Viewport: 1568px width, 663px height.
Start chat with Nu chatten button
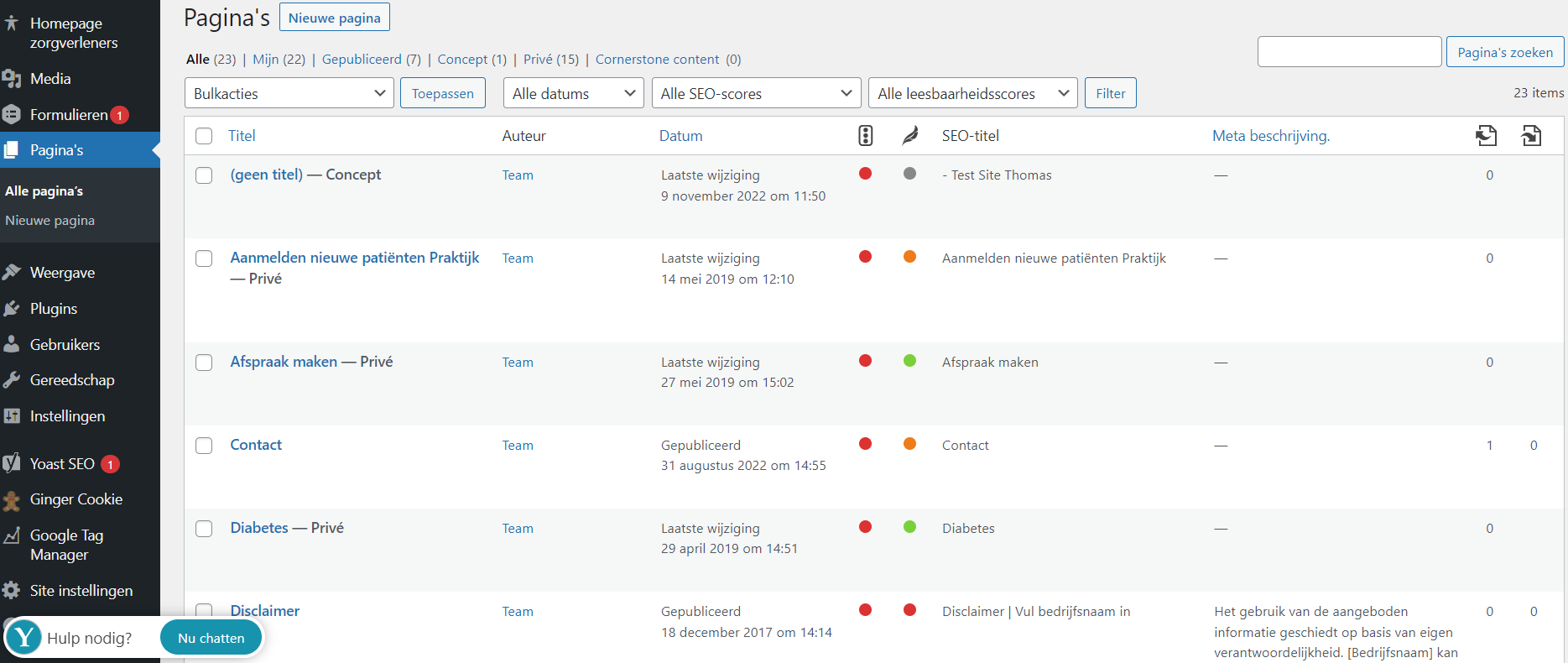coord(211,638)
